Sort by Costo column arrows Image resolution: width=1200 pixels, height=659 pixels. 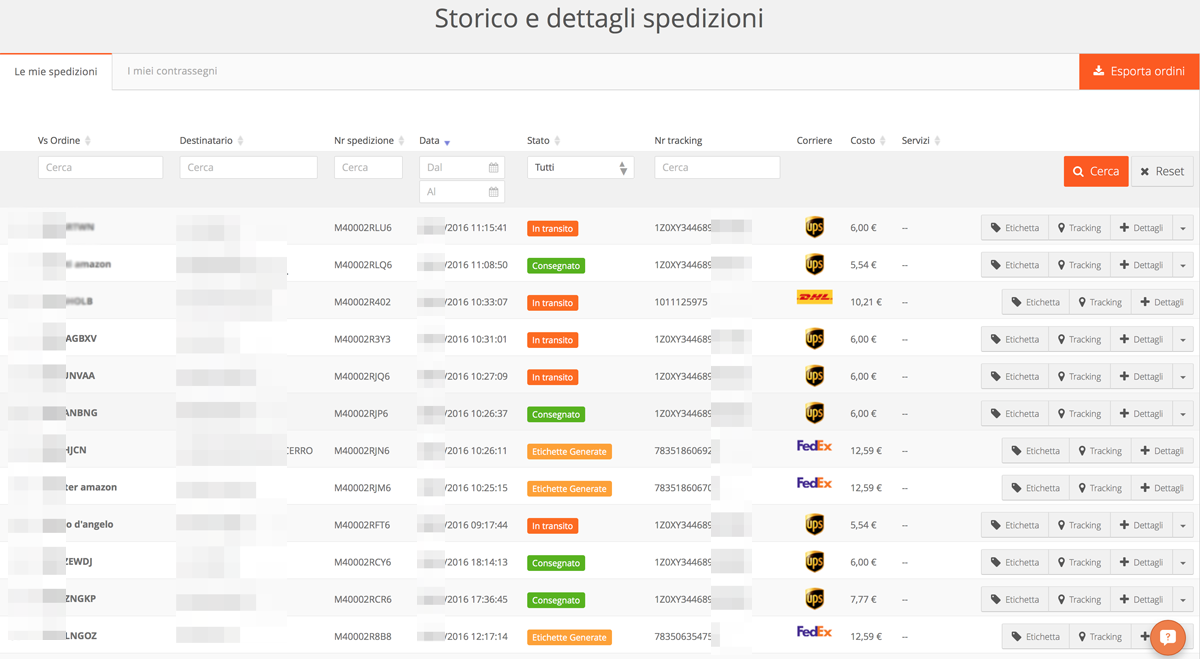[882, 141]
